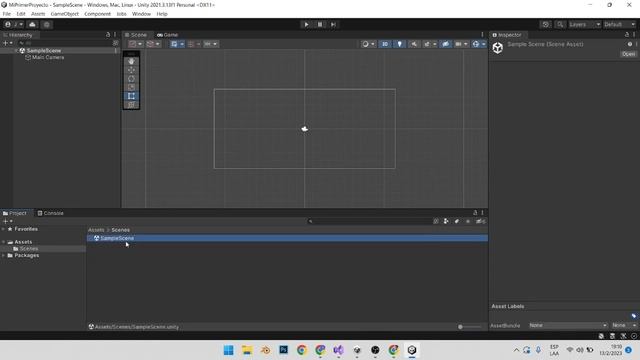Select the Move tool in Scene toolbar
The height and width of the screenshot is (360, 640).
(x=131, y=70)
